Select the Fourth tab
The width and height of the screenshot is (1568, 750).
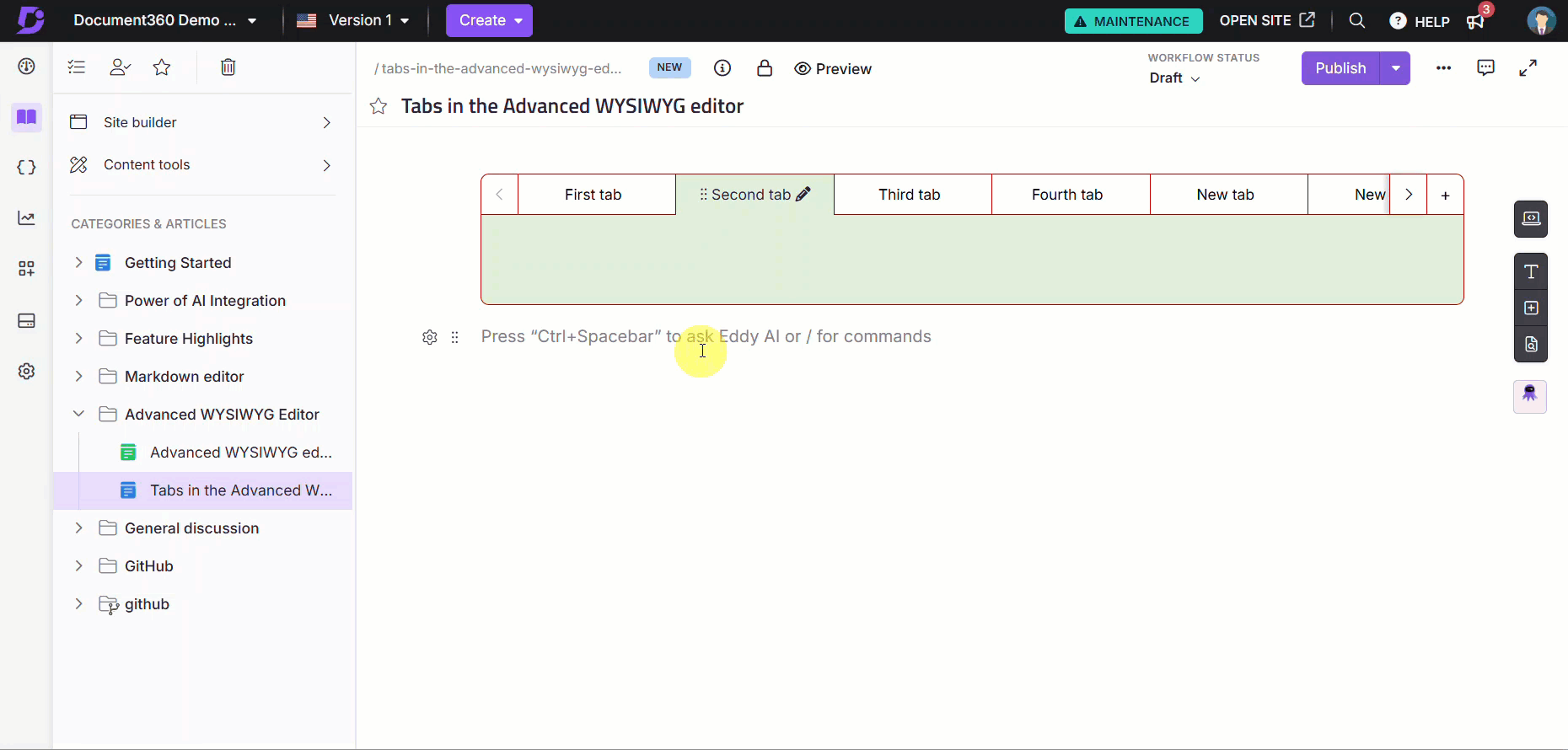(x=1071, y=195)
